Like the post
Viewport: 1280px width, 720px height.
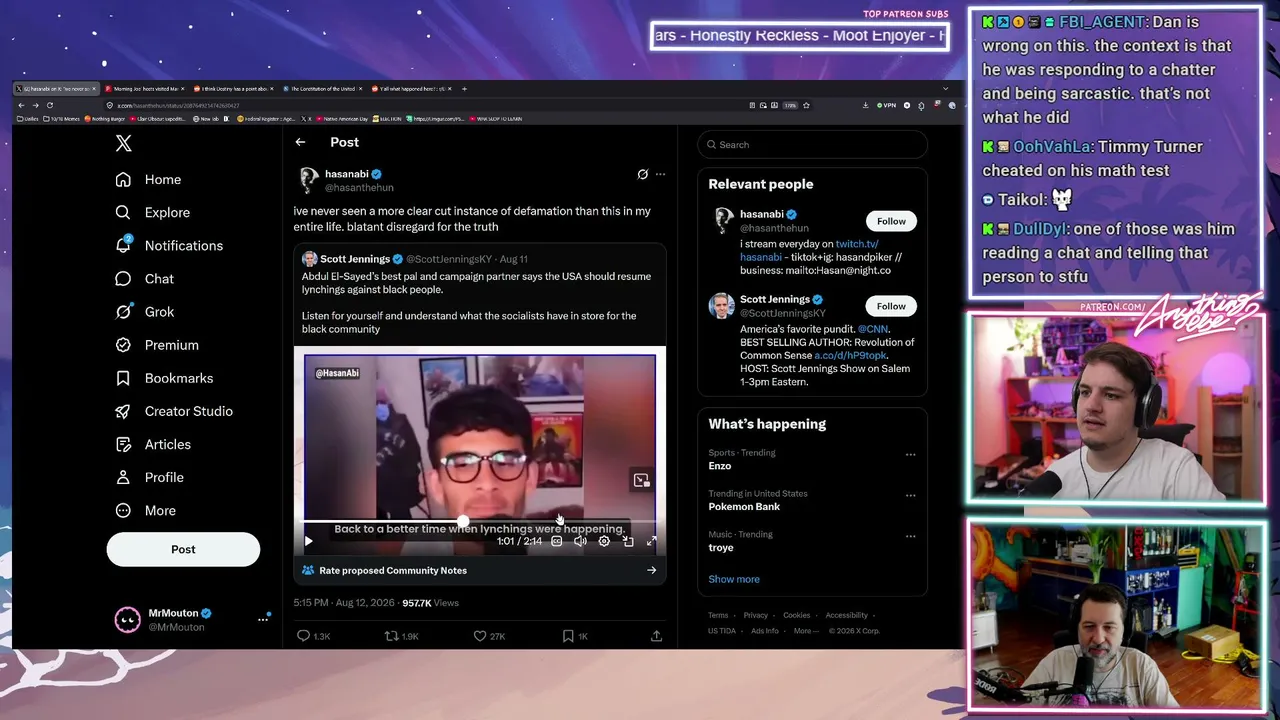coord(480,635)
